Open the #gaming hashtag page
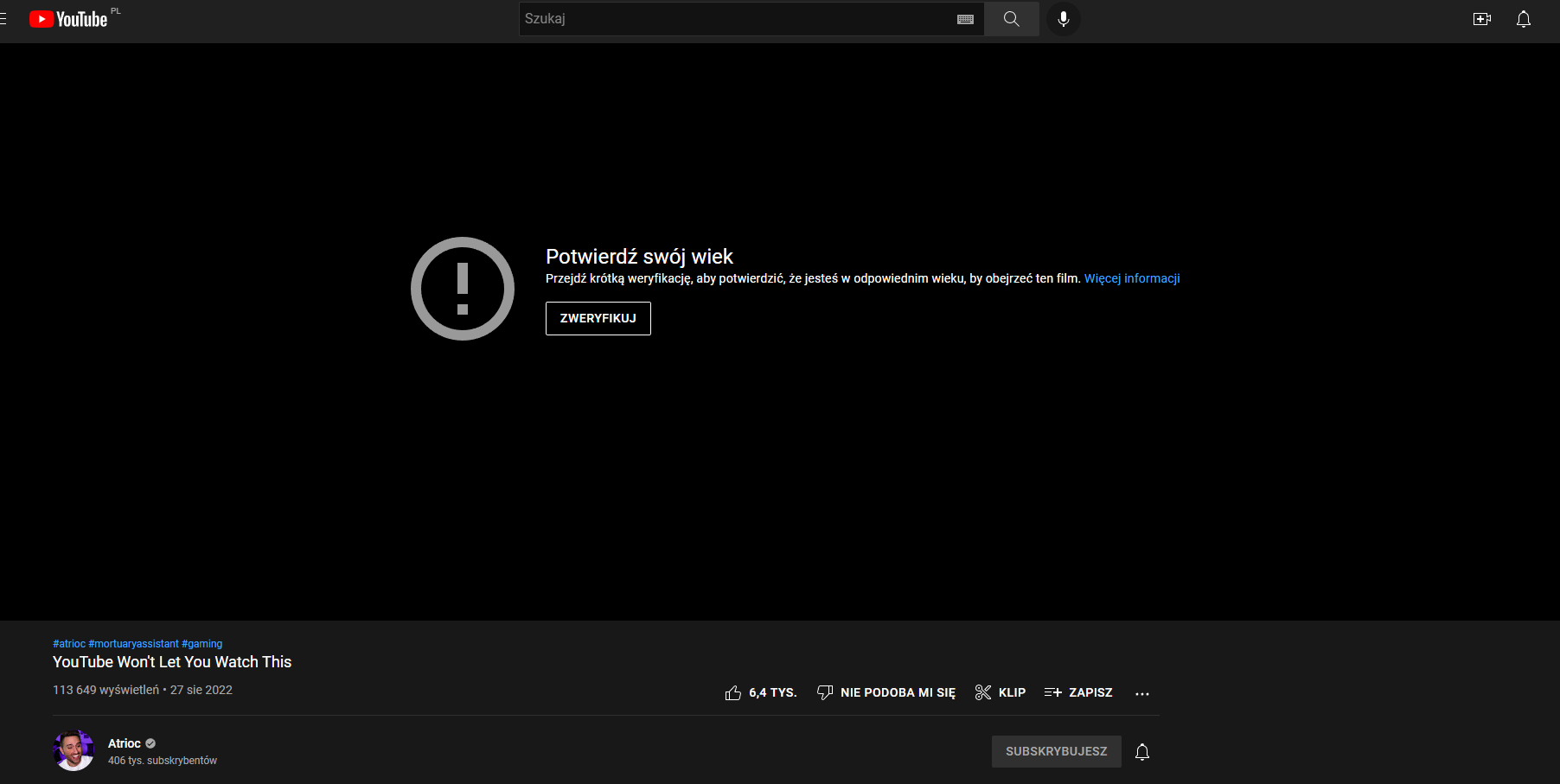Image resolution: width=1560 pixels, height=784 pixels. click(201, 643)
